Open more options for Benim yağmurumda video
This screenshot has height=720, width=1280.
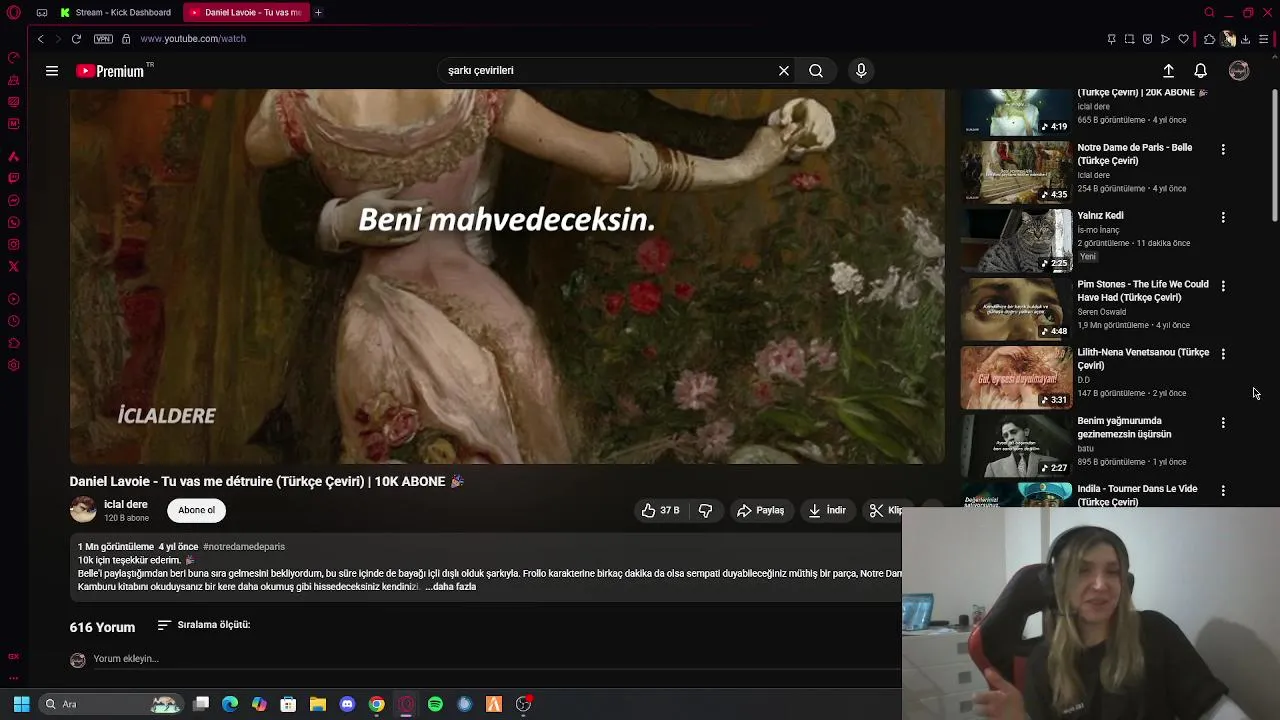pyautogui.click(x=1223, y=423)
